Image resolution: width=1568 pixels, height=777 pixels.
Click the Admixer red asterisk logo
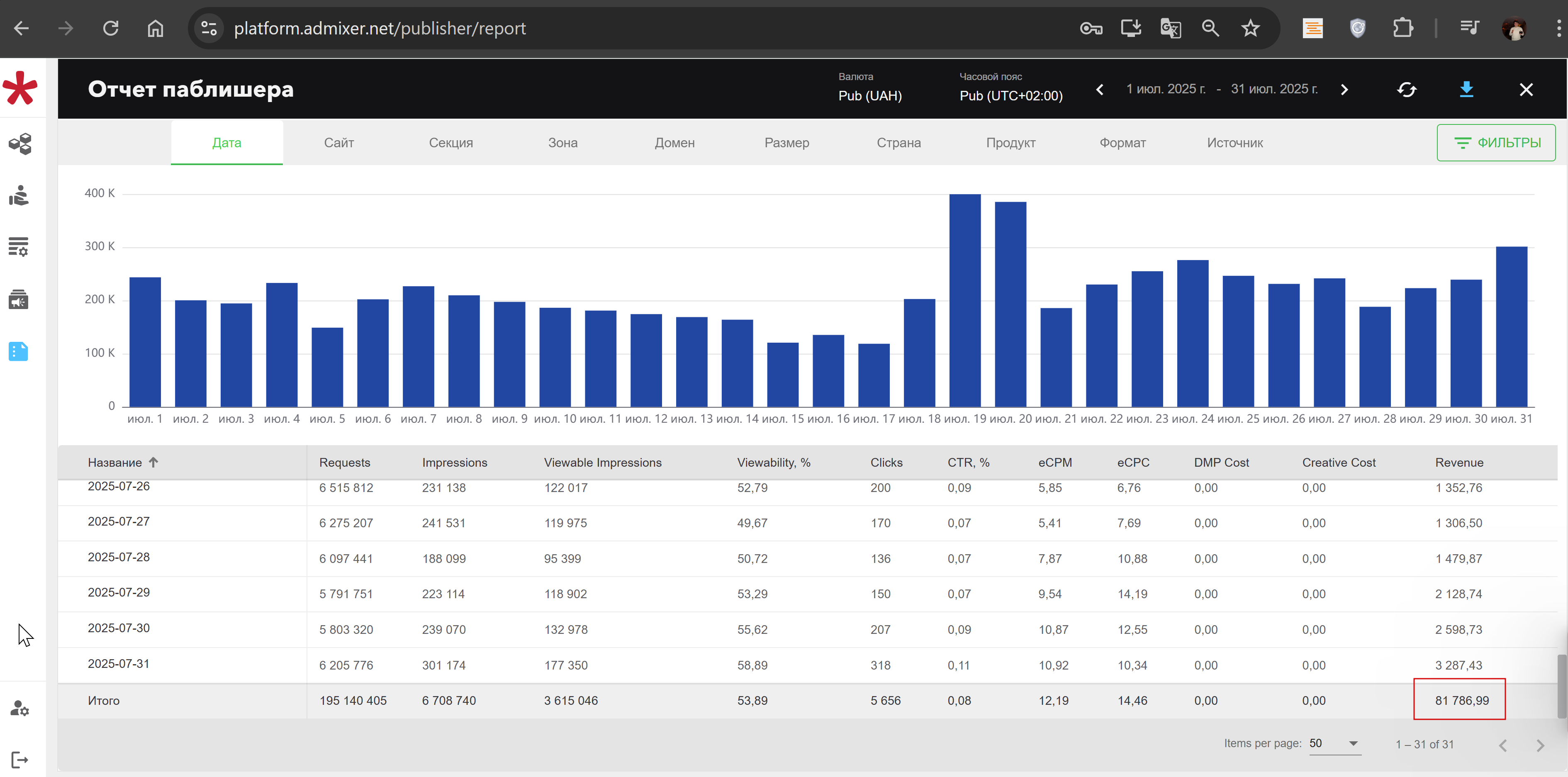[20, 88]
